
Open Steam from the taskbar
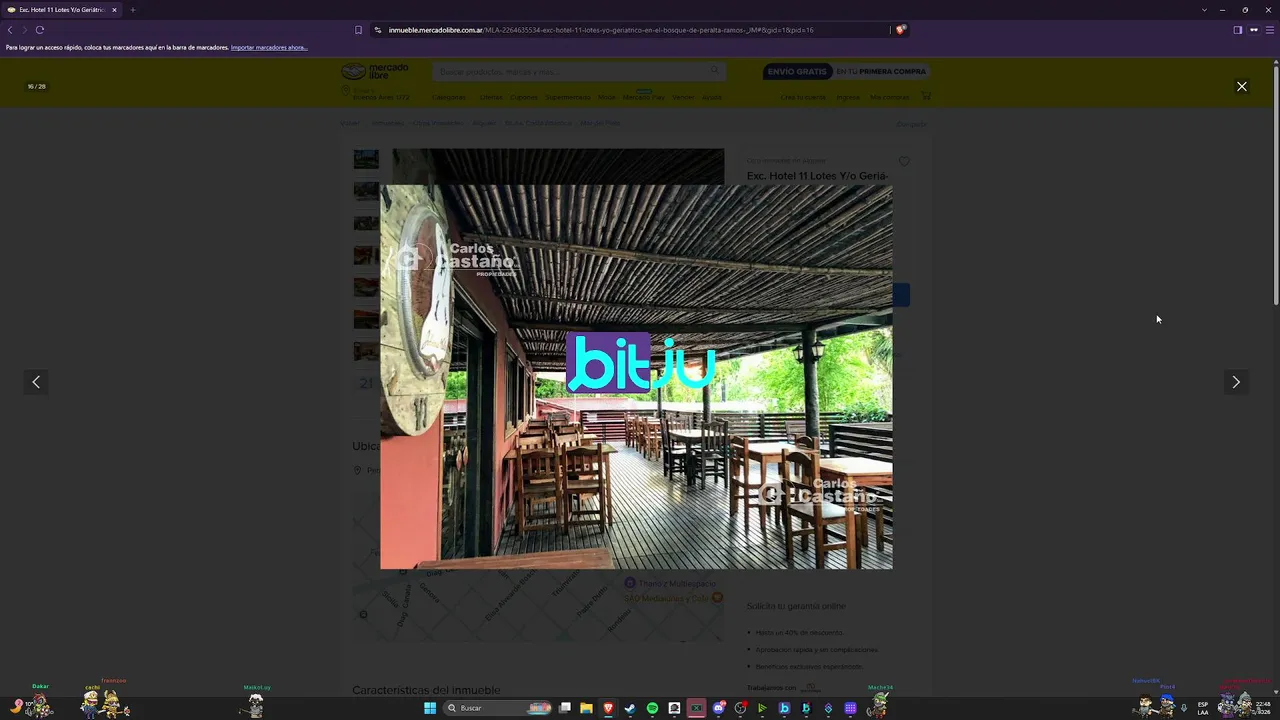pos(630,708)
